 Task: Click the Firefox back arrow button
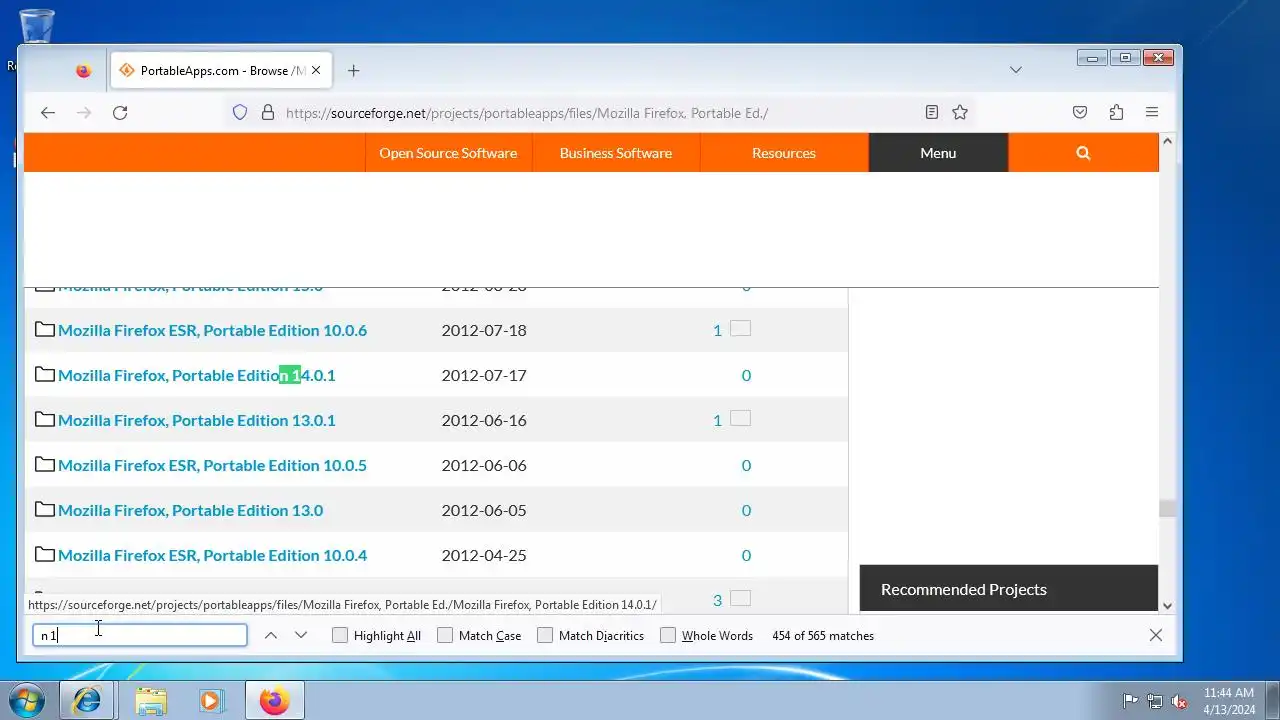(x=48, y=113)
